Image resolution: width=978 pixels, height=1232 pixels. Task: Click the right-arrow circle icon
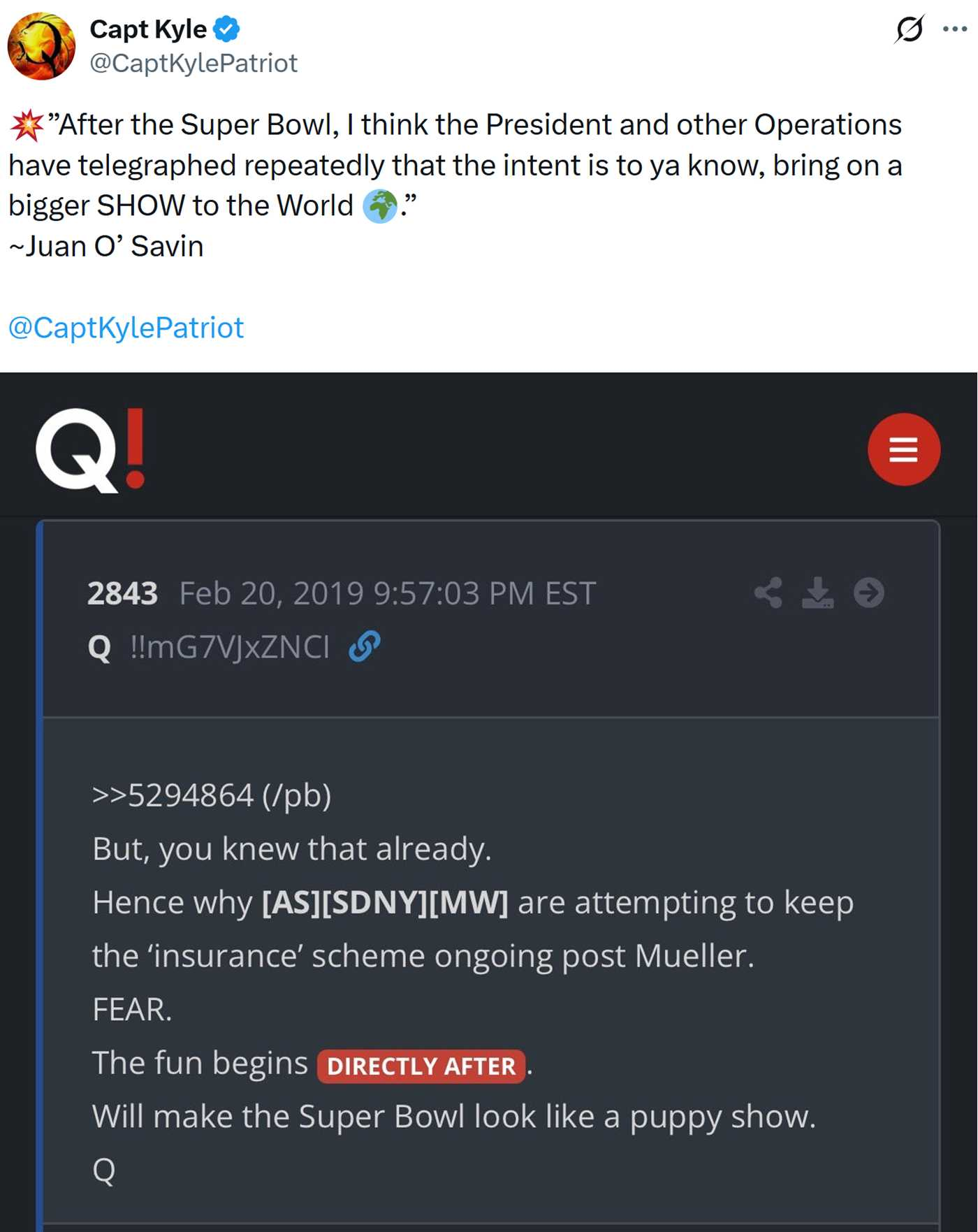[869, 593]
